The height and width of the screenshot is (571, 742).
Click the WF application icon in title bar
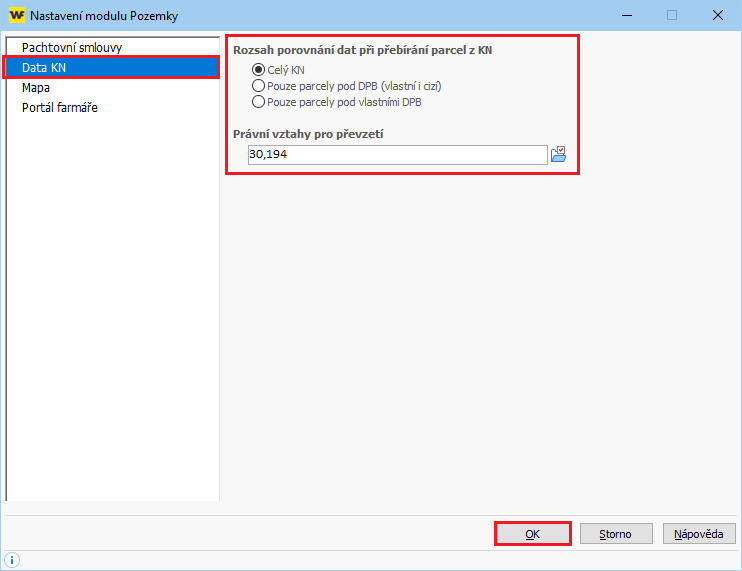coord(16,15)
